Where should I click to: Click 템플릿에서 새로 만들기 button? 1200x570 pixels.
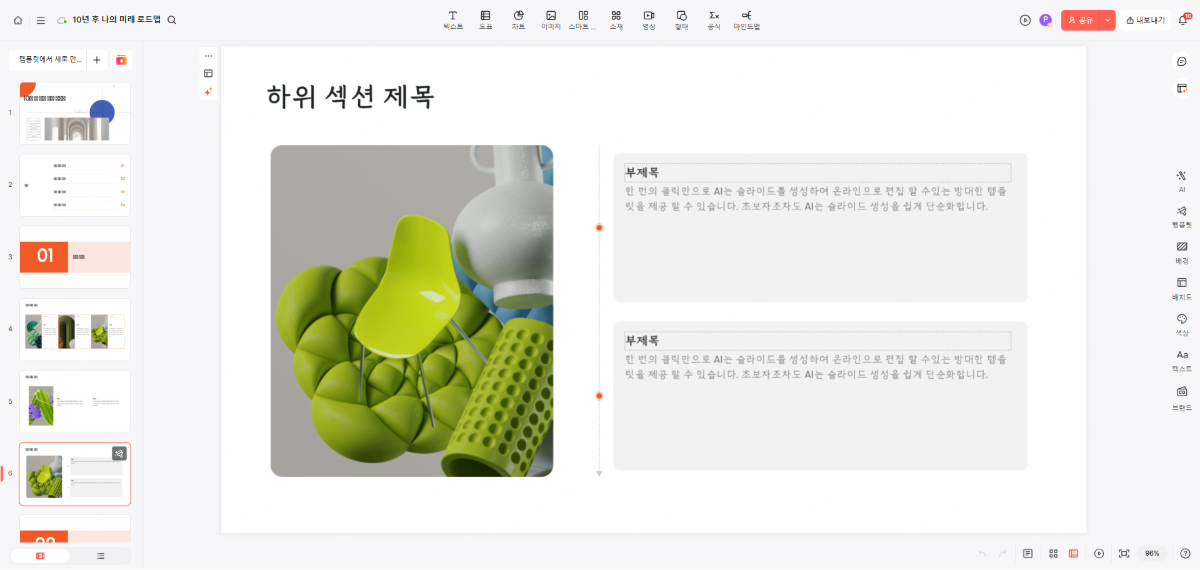[x=50, y=60]
